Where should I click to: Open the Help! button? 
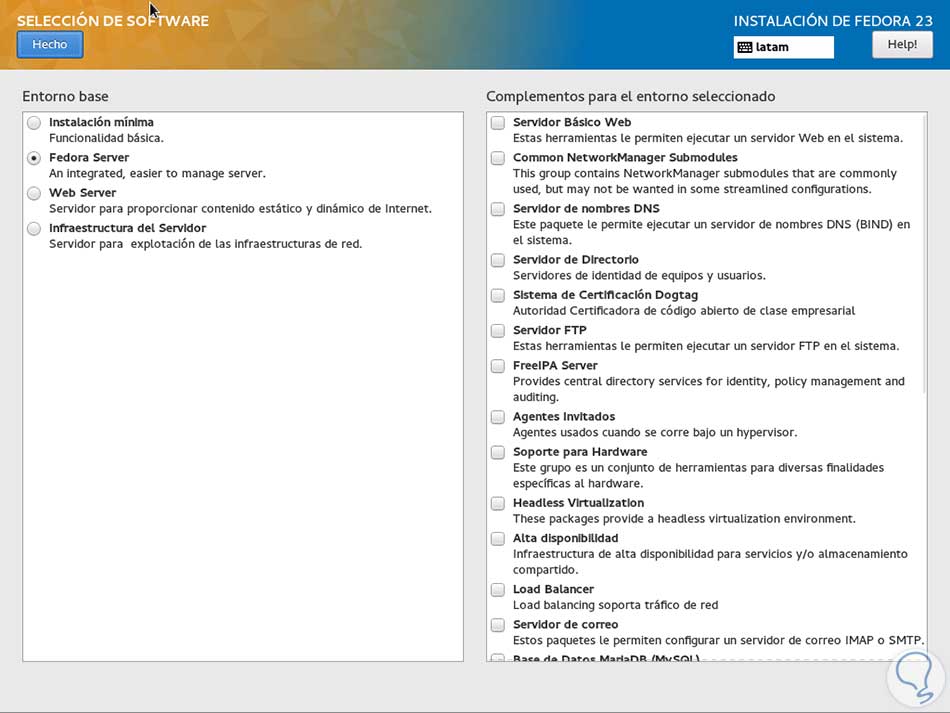[902, 44]
